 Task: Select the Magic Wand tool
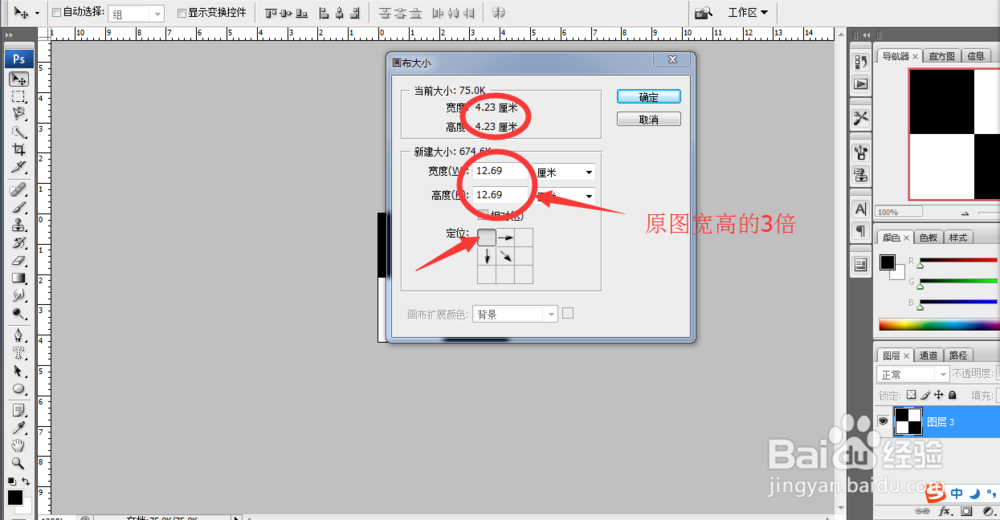(18, 132)
